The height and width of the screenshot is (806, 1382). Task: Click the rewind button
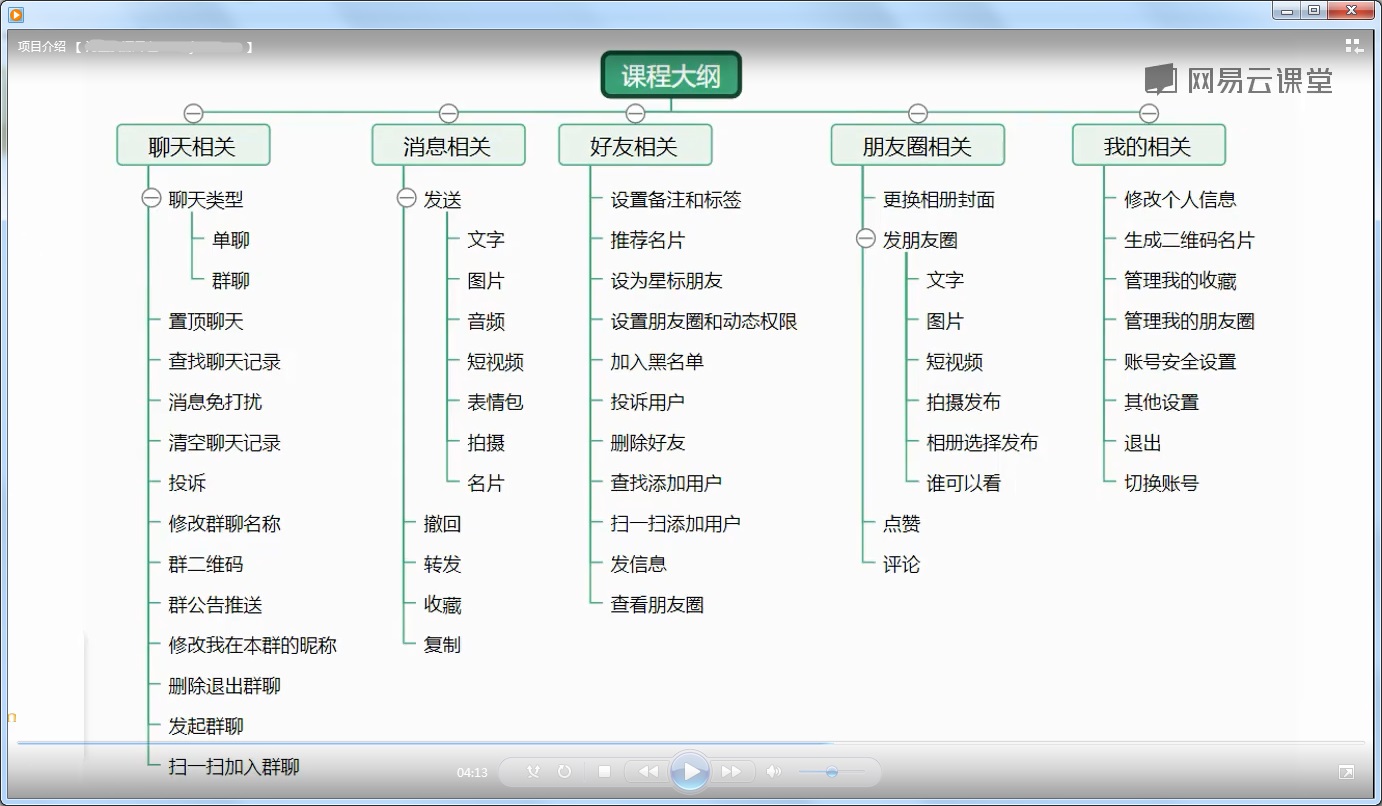click(x=649, y=772)
